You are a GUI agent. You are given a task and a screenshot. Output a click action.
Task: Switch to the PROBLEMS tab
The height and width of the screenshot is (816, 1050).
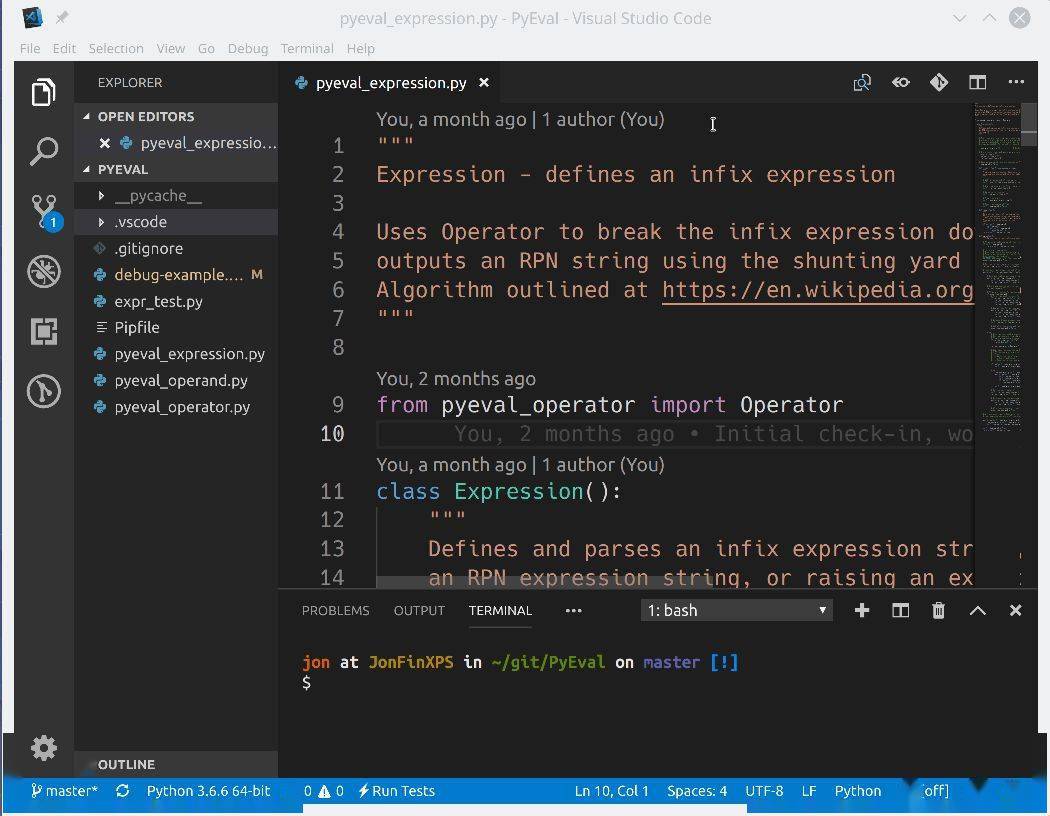[335, 610]
